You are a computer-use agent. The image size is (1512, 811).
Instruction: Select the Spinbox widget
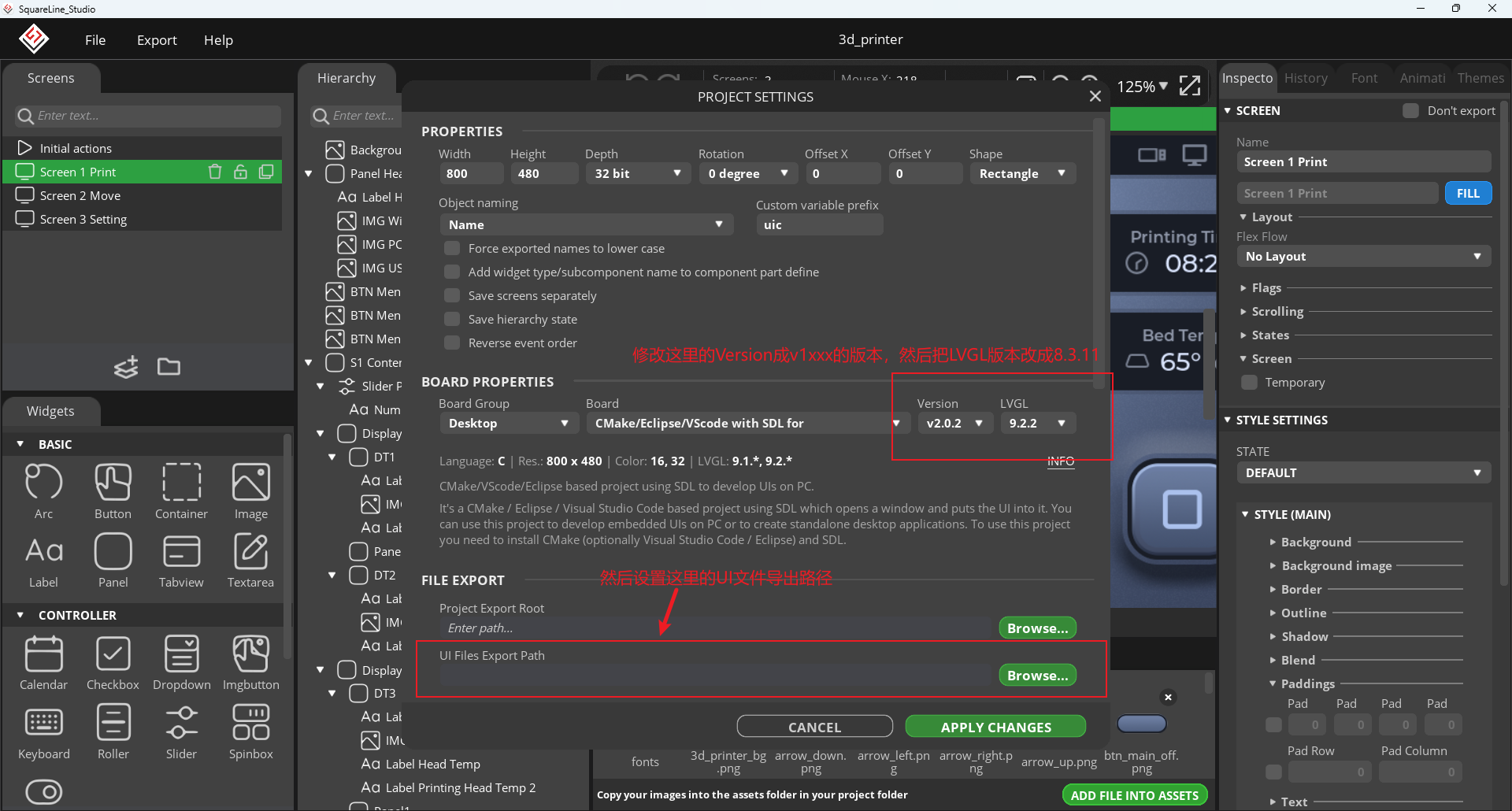tap(250, 732)
